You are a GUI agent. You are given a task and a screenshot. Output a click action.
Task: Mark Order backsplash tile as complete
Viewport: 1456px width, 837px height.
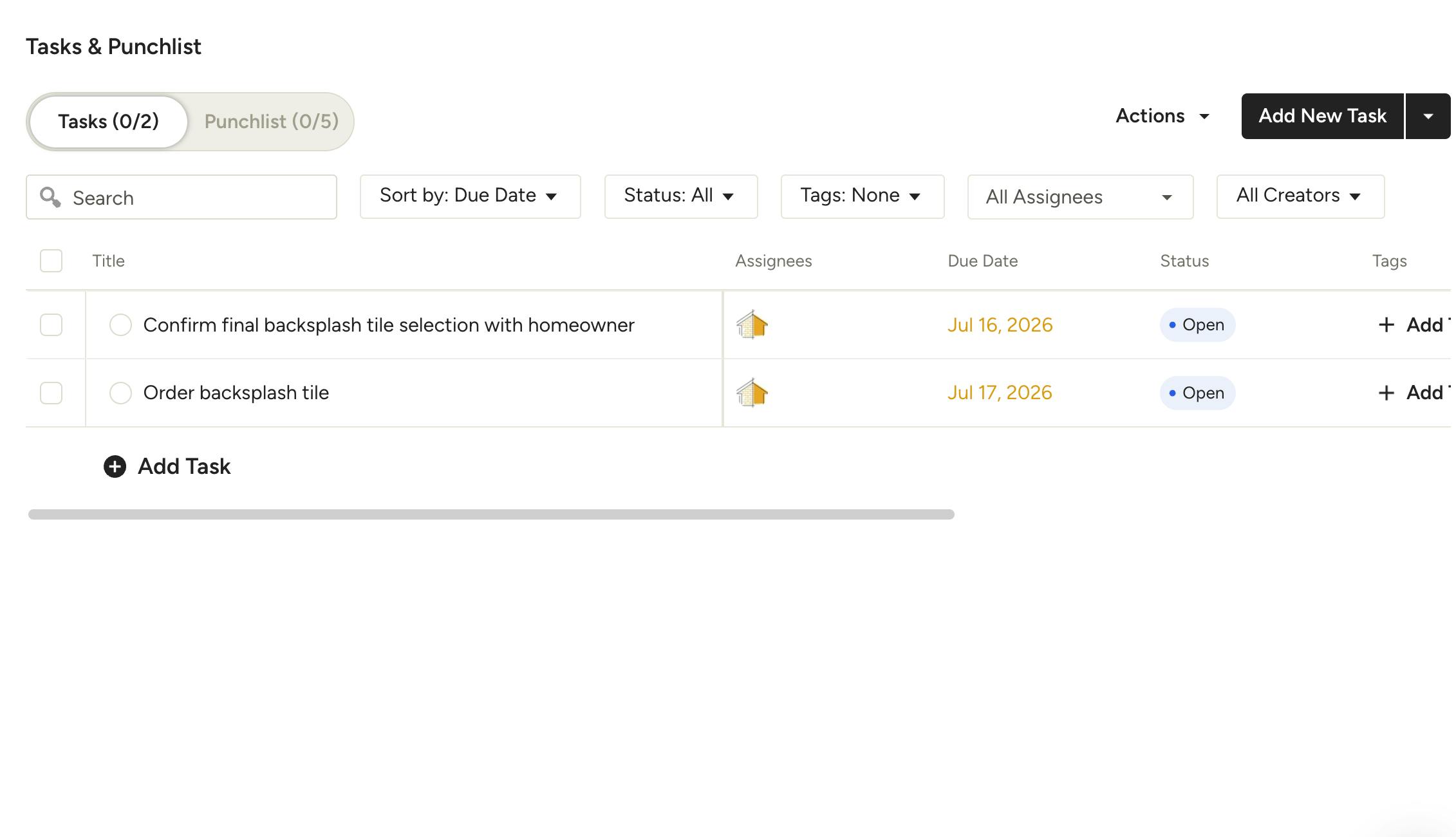coord(120,393)
